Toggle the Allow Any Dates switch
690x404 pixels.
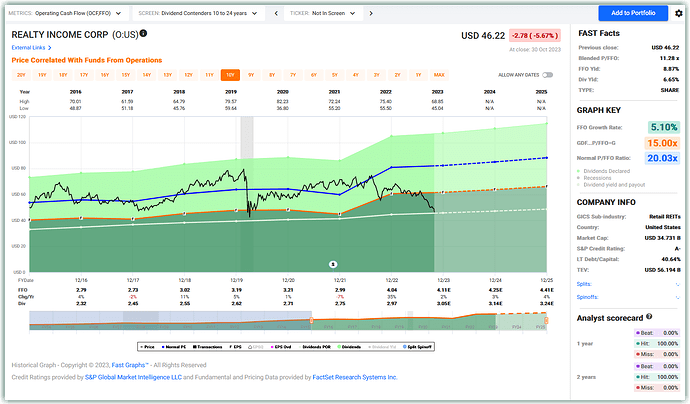coord(547,75)
